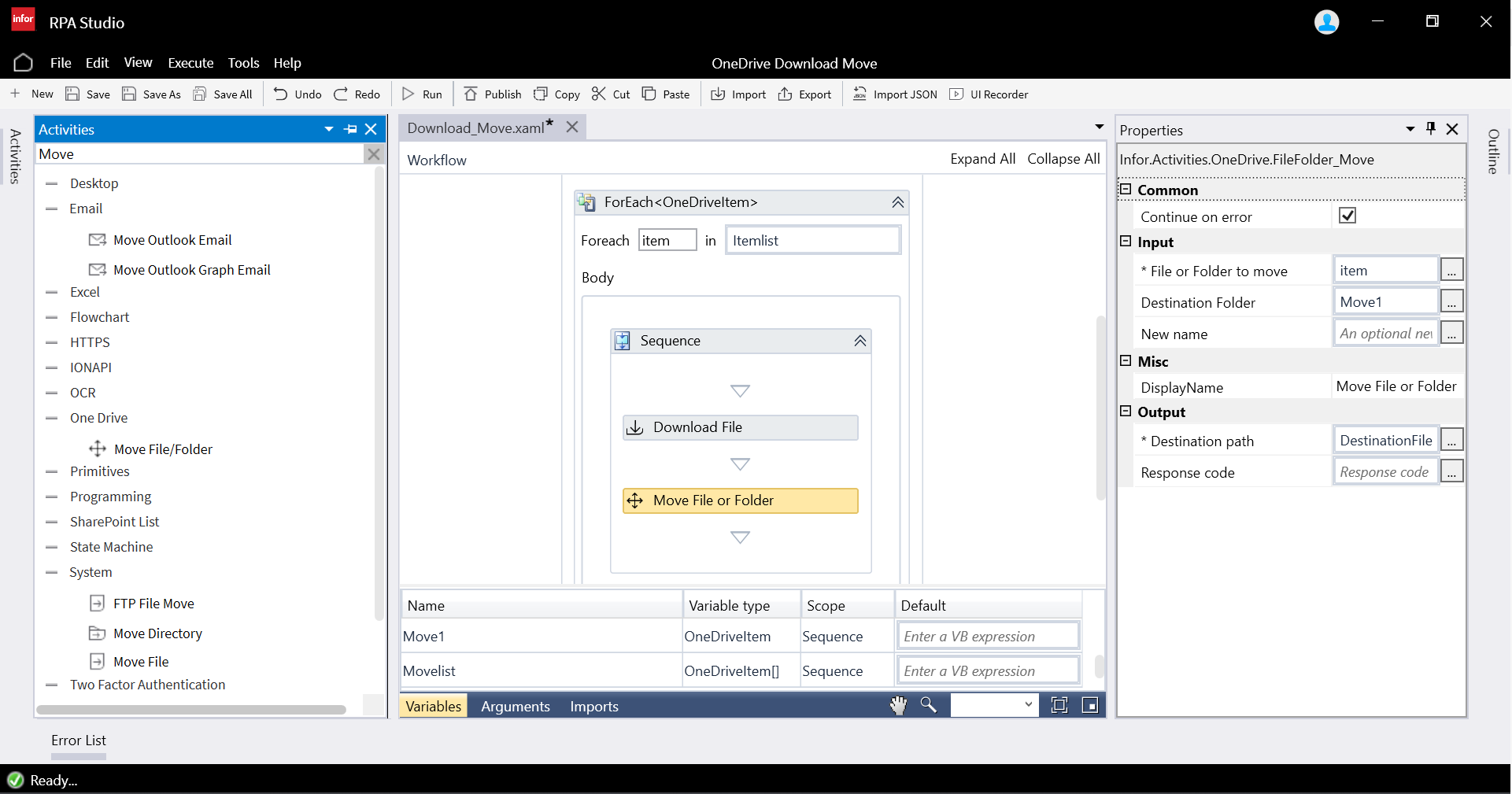Open the zoom percentage dropdown
Viewport: 1512px width, 794px height.
[x=1028, y=706]
